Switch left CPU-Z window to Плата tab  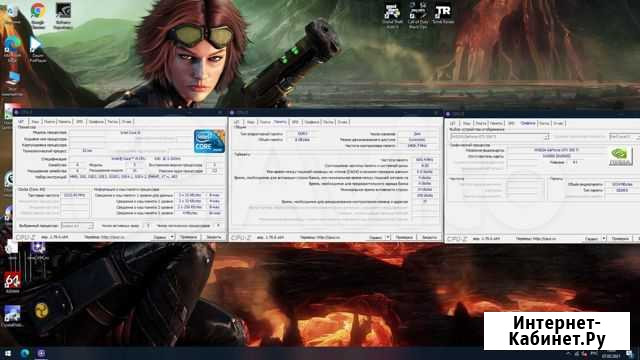49,122
